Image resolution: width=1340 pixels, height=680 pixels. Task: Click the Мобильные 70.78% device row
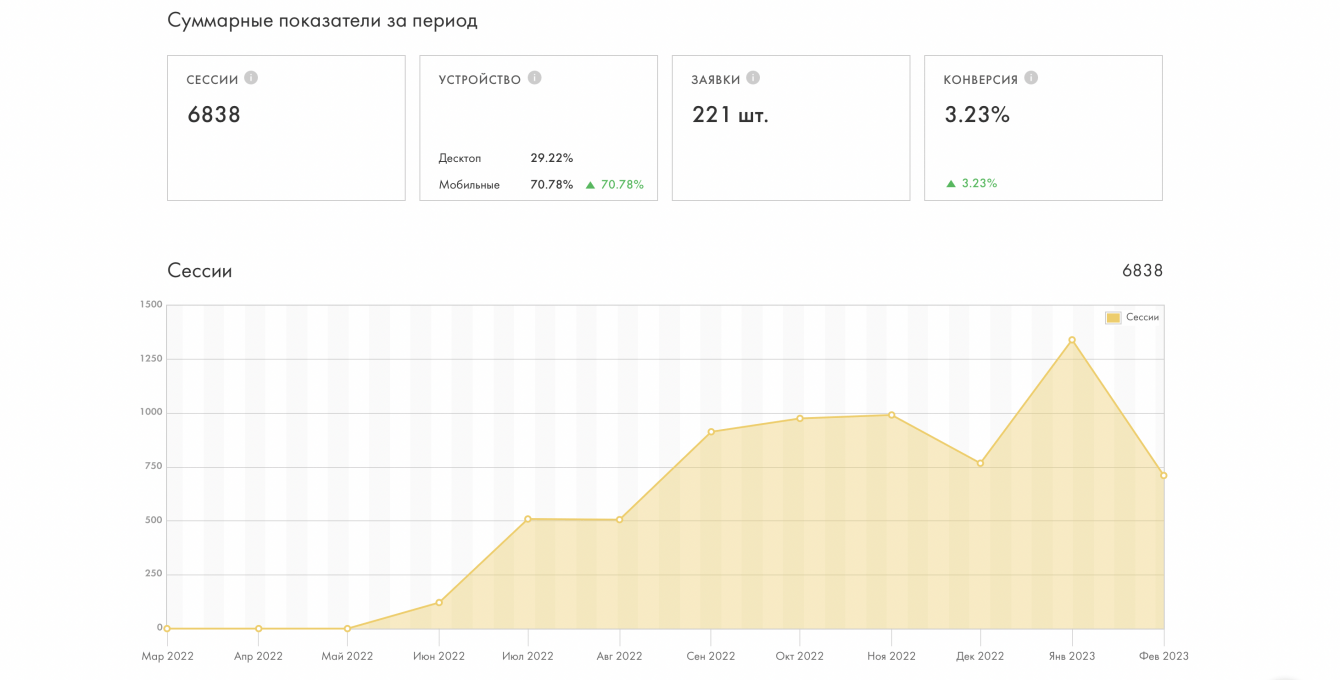point(505,185)
